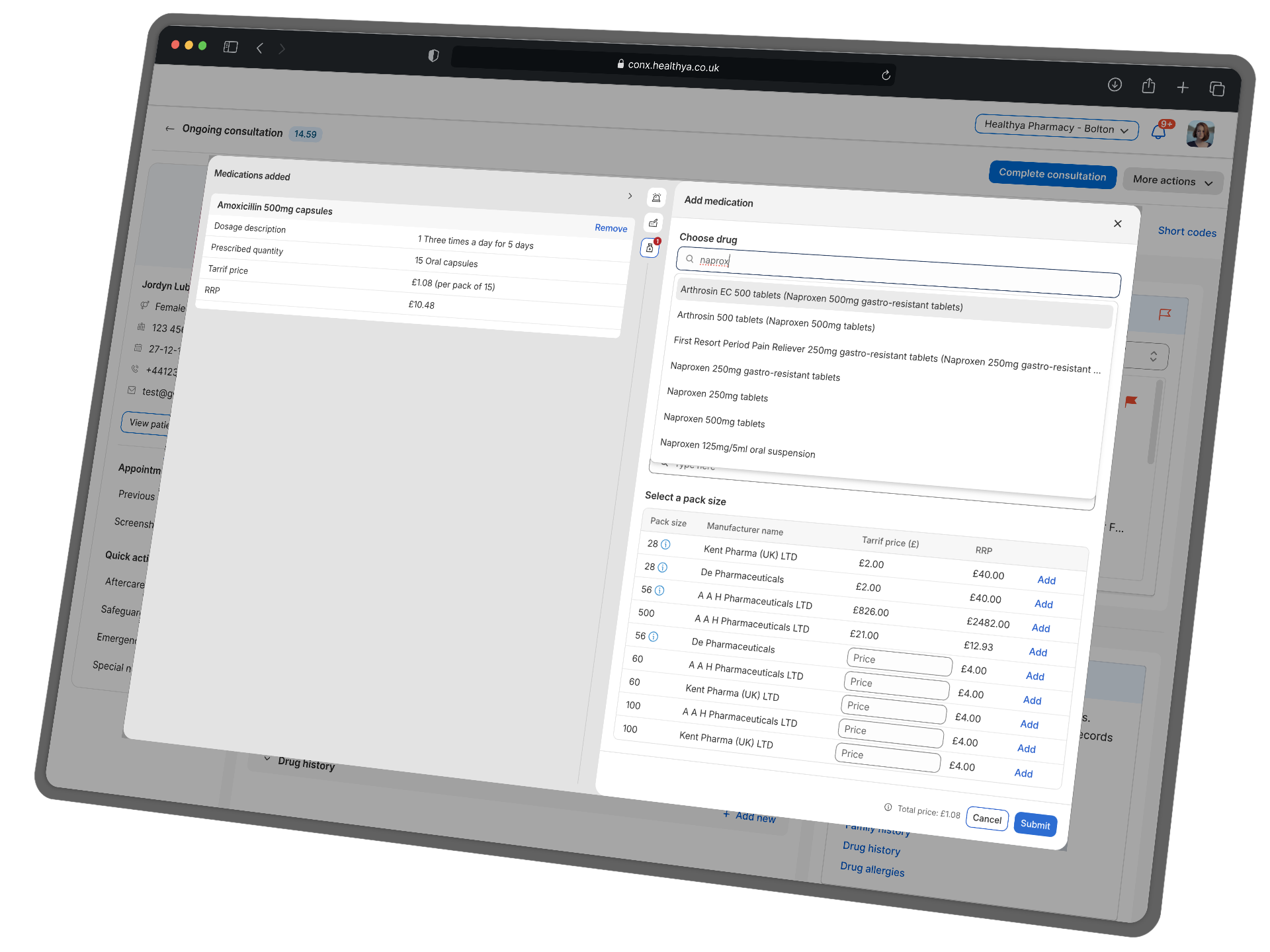Image resolution: width=1270 pixels, height=952 pixels.
Task: Fill Price for A A H 60 pack
Action: pyautogui.click(x=897, y=685)
